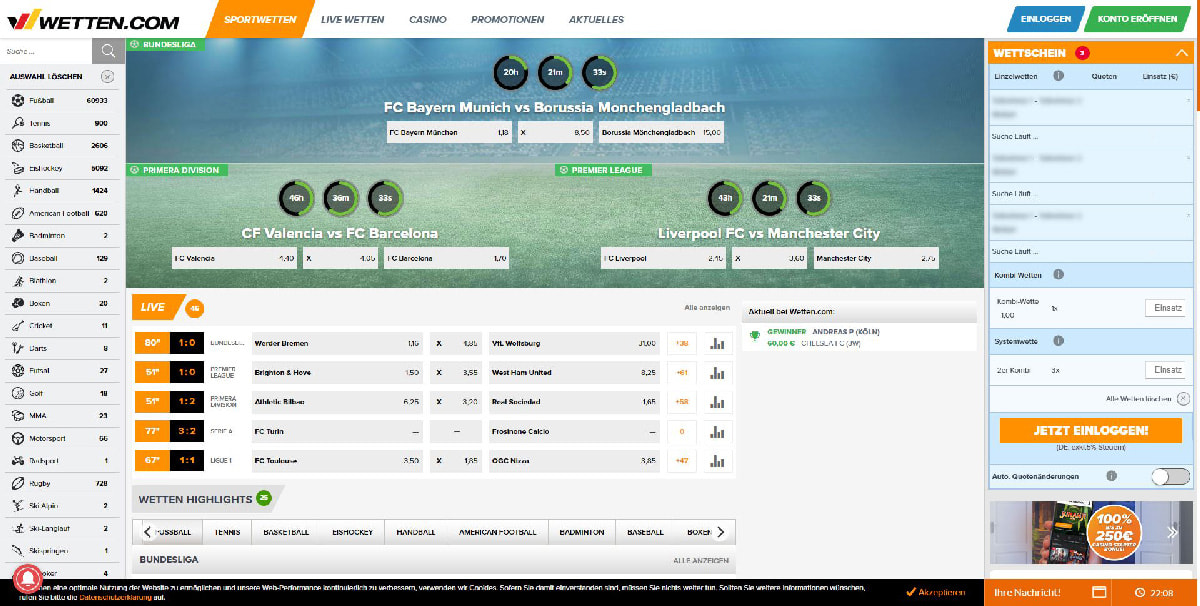Switch highlights to Basketball tab
The height and width of the screenshot is (606, 1200).
coord(286,532)
